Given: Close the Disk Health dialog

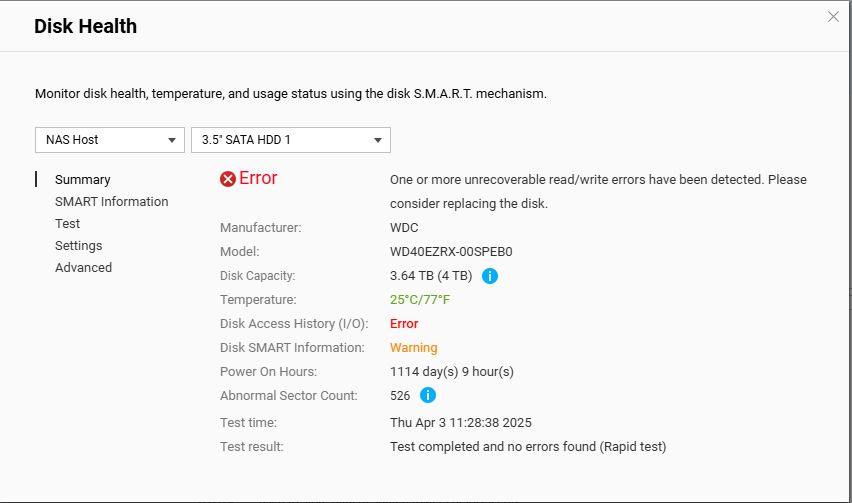Looking at the screenshot, I should point(833,17).
